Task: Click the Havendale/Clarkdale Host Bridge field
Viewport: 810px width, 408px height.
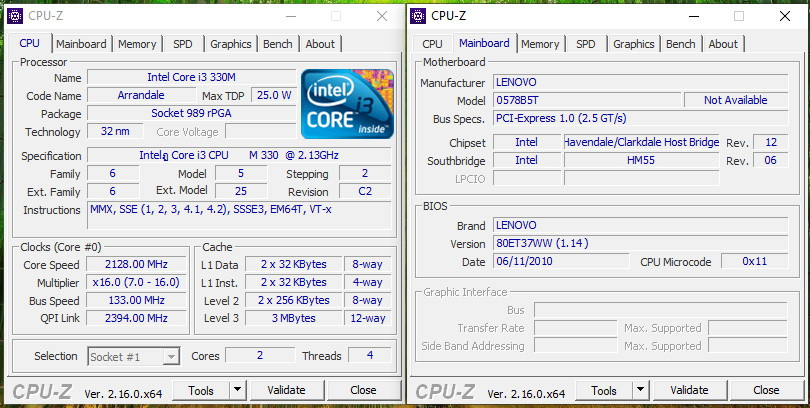Action: point(642,142)
